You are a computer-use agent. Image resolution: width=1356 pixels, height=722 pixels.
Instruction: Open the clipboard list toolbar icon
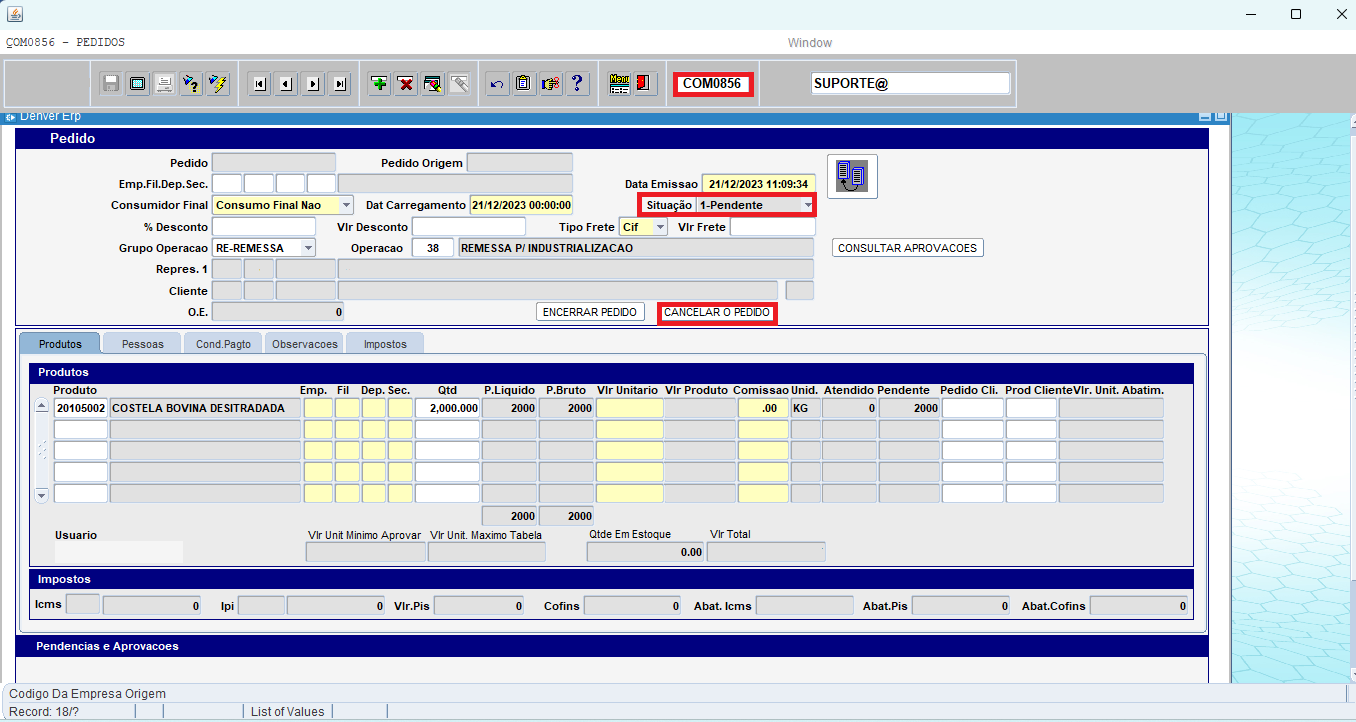pos(523,84)
